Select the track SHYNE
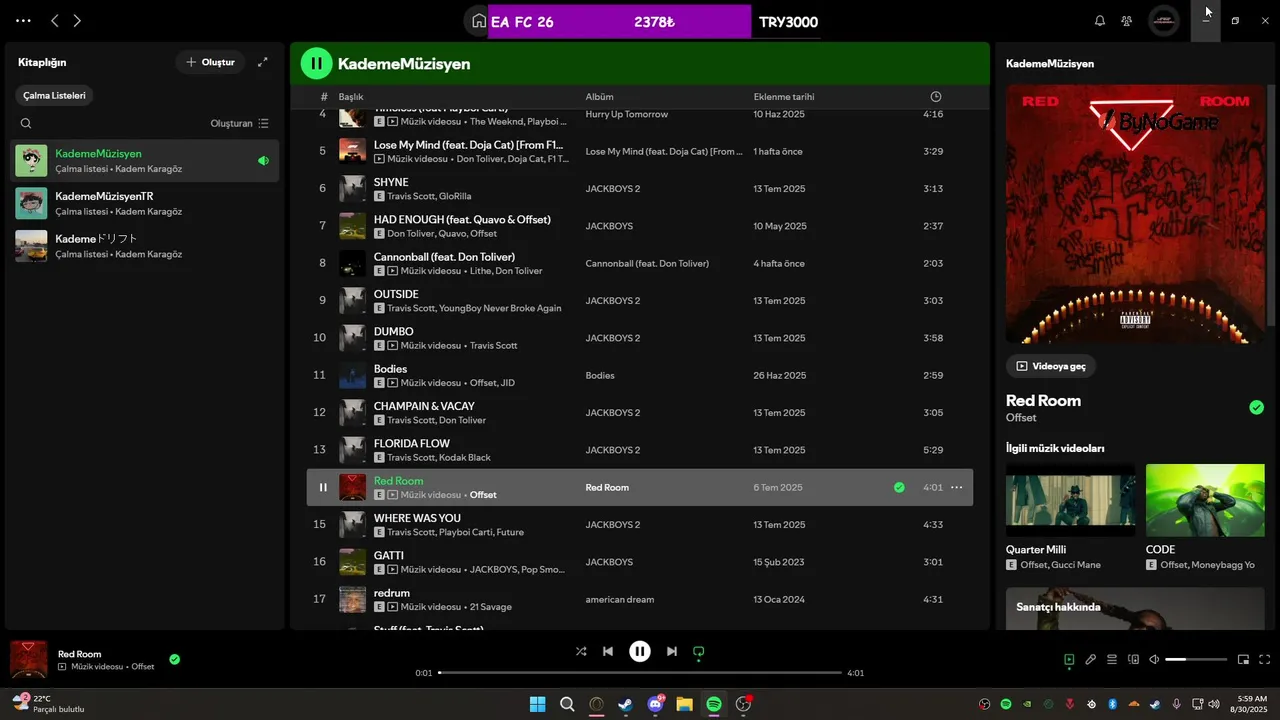Image resolution: width=1280 pixels, height=720 pixels. click(x=640, y=189)
